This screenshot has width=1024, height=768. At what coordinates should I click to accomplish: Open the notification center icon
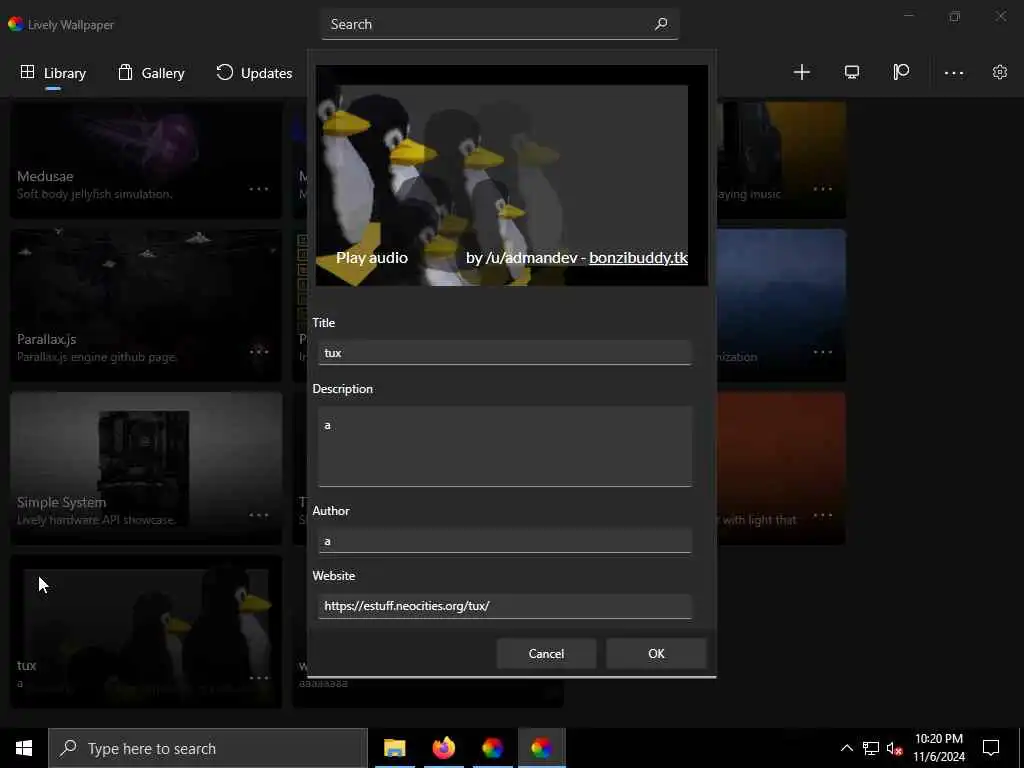[991, 748]
